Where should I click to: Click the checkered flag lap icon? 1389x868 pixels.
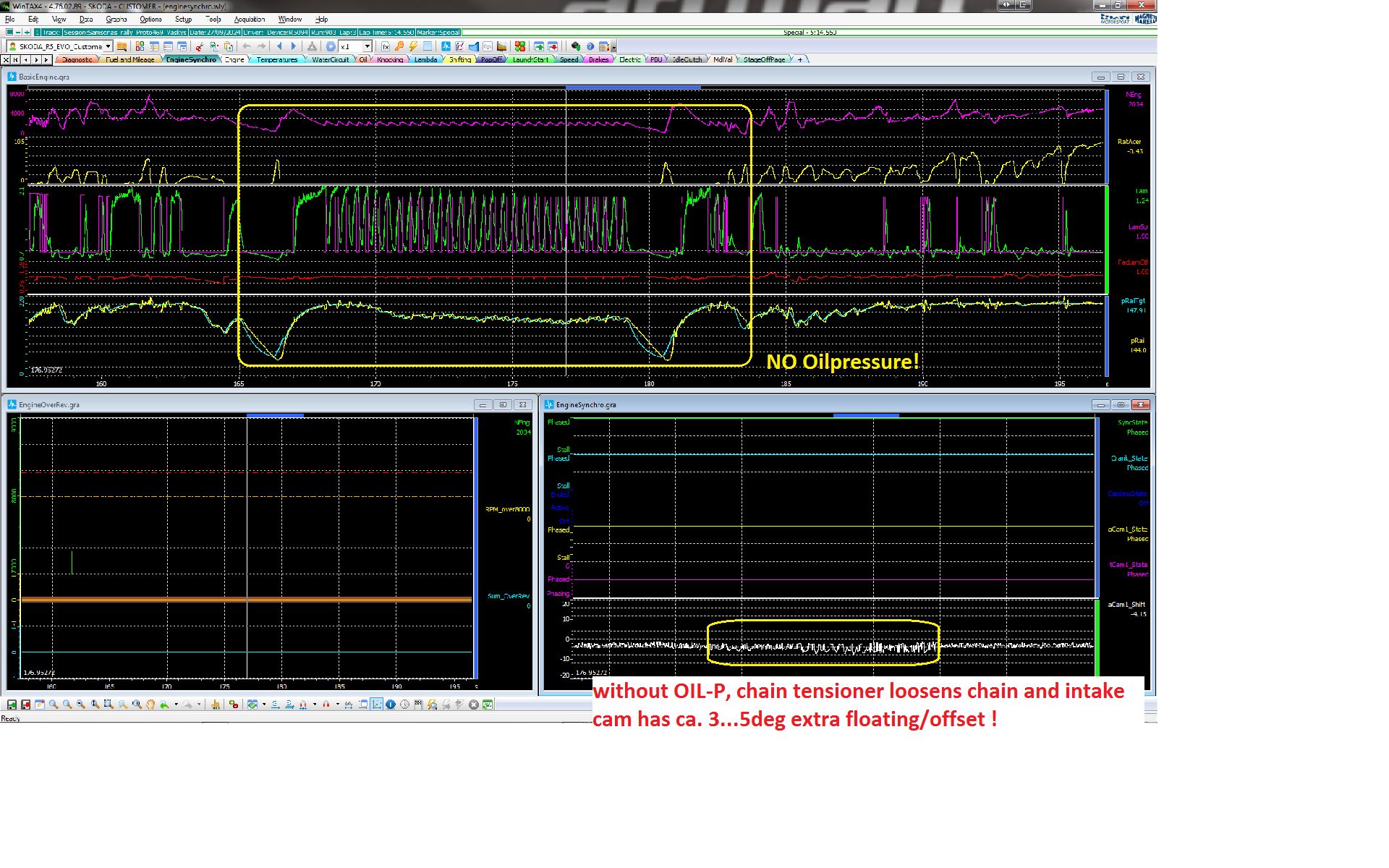(418, 705)
